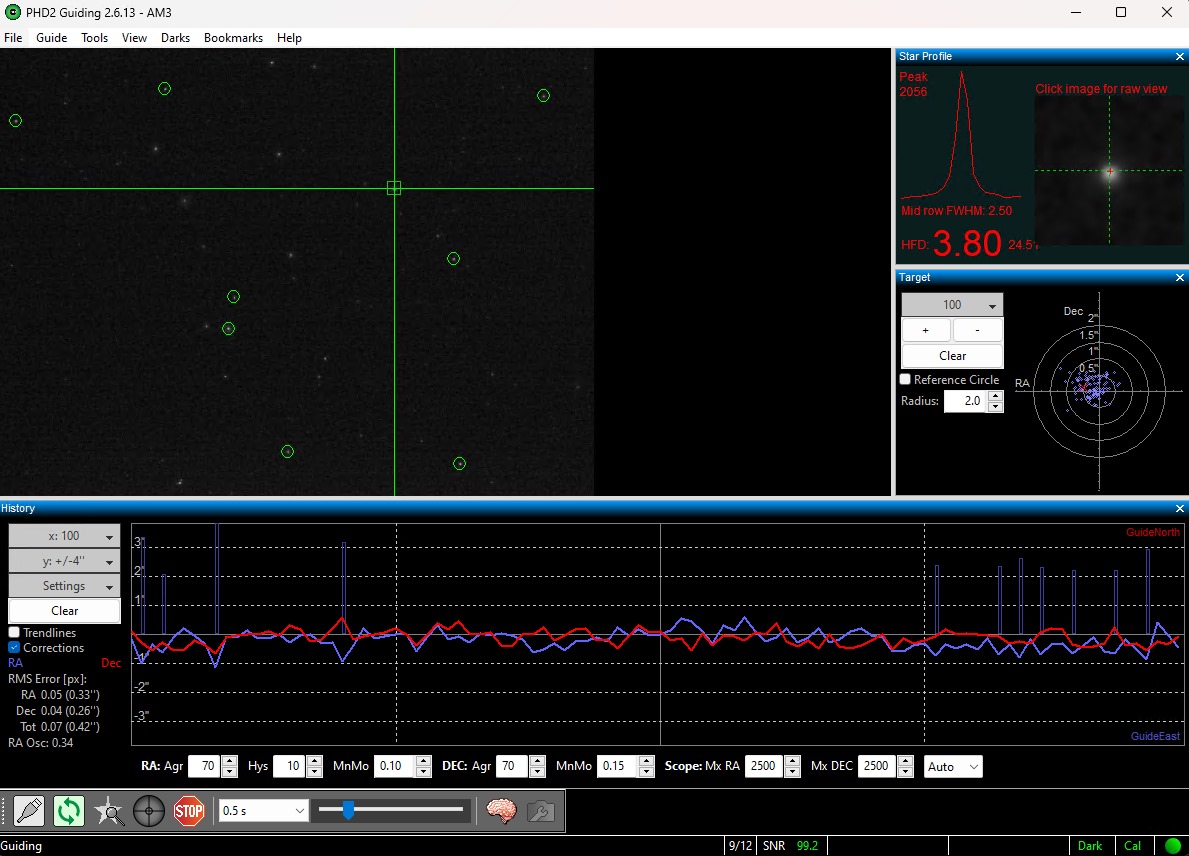
Task: Auto-select a guide star
Action: [x=109, y=811]
